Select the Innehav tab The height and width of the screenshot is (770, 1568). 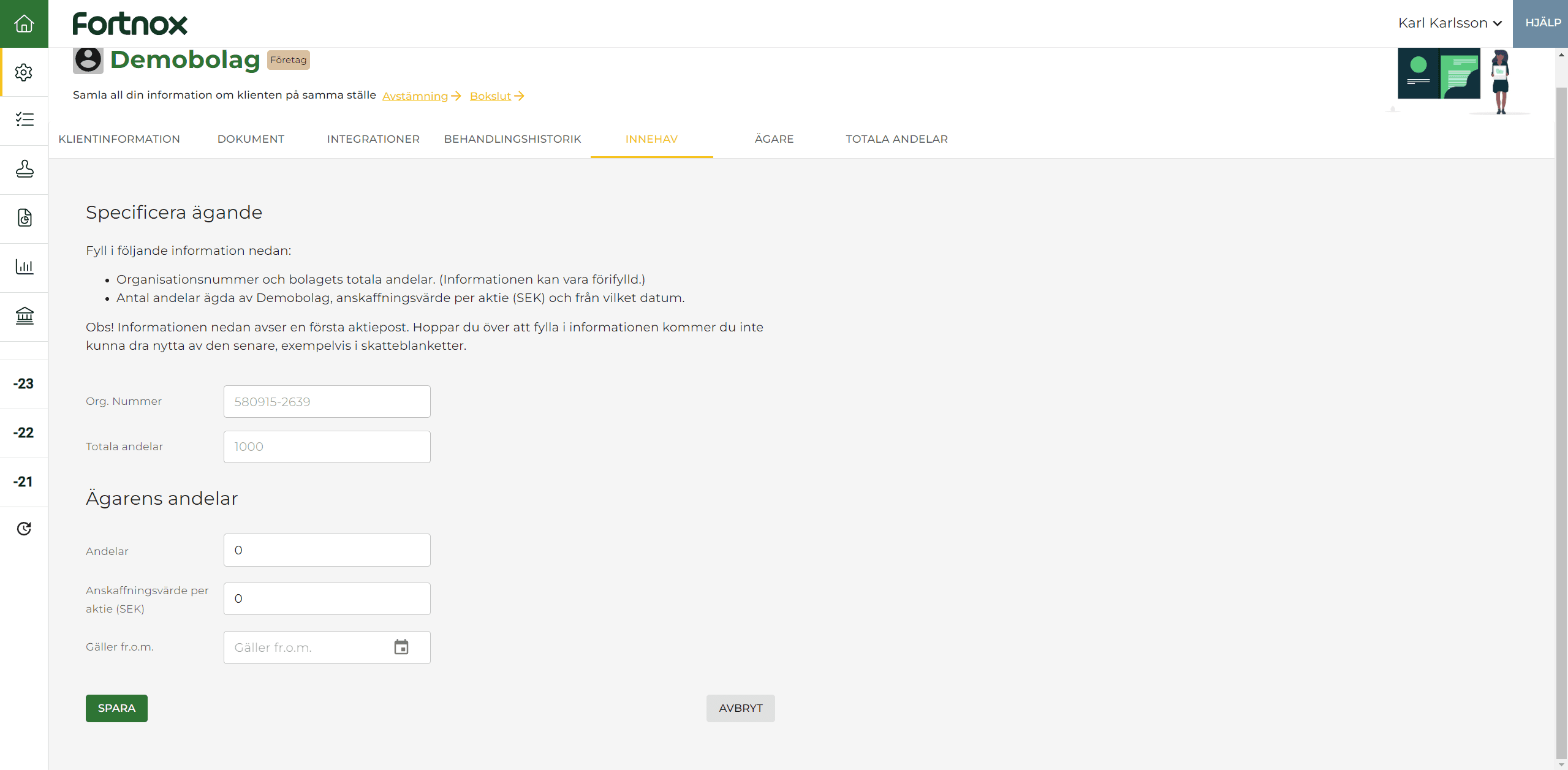tap(651, 139)
